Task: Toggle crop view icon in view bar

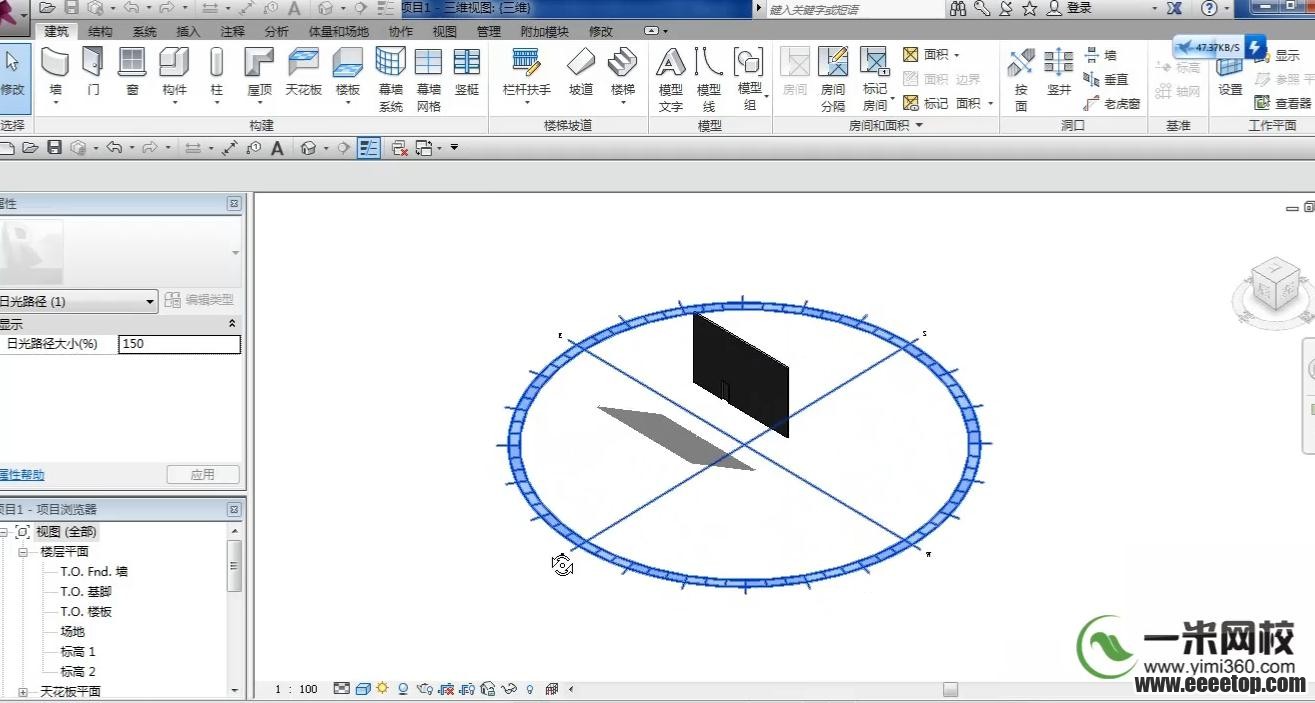Action: pyautogui.click(x=446, y=688)
